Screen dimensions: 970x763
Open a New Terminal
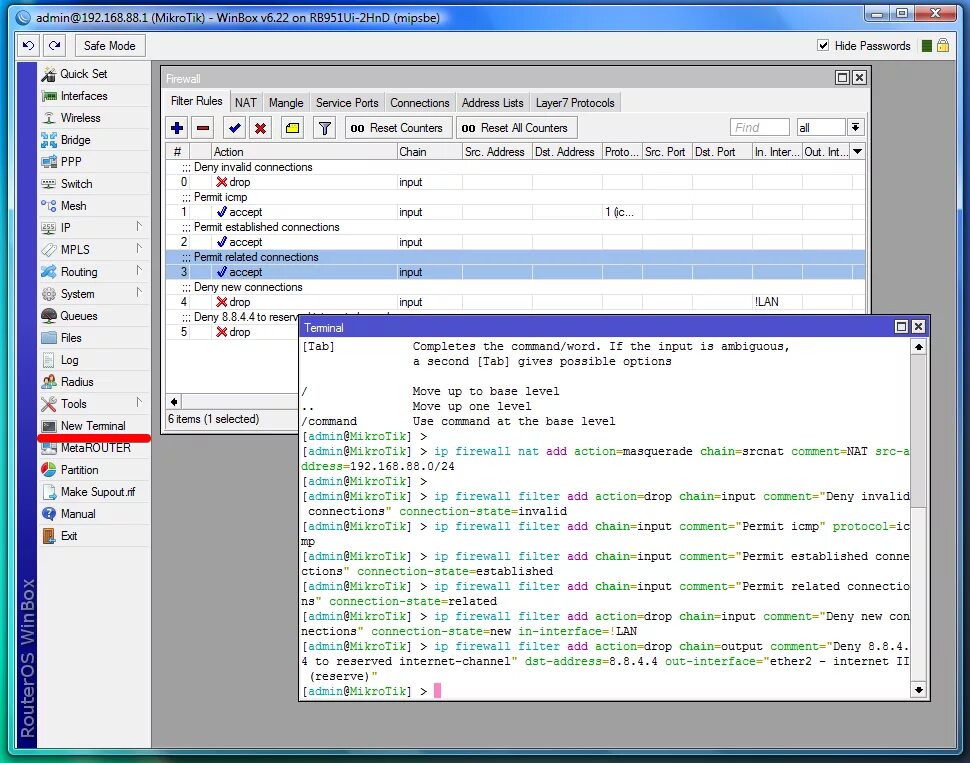click(x=93, y=426)
